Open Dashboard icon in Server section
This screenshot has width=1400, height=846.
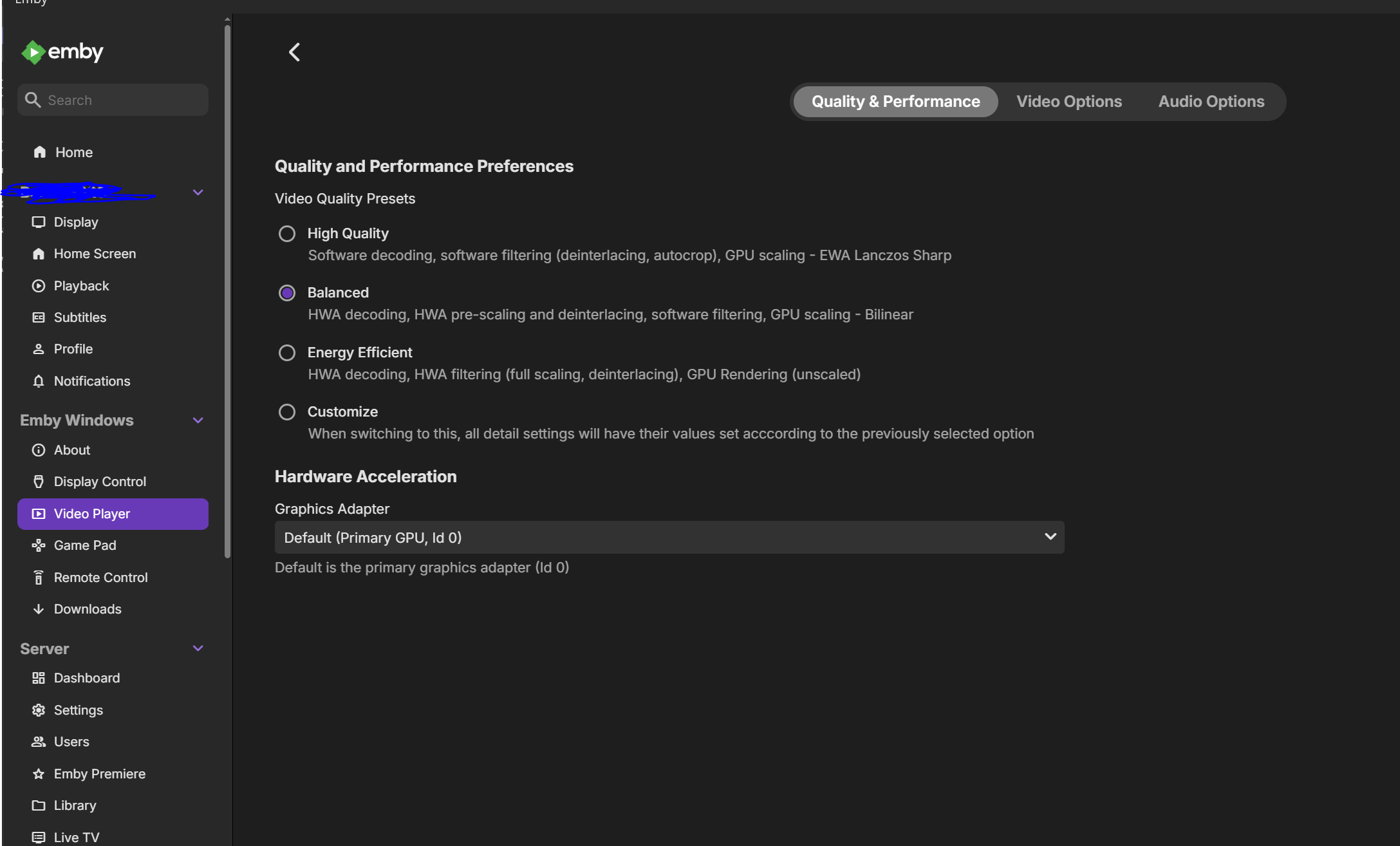tap(39, 678)
